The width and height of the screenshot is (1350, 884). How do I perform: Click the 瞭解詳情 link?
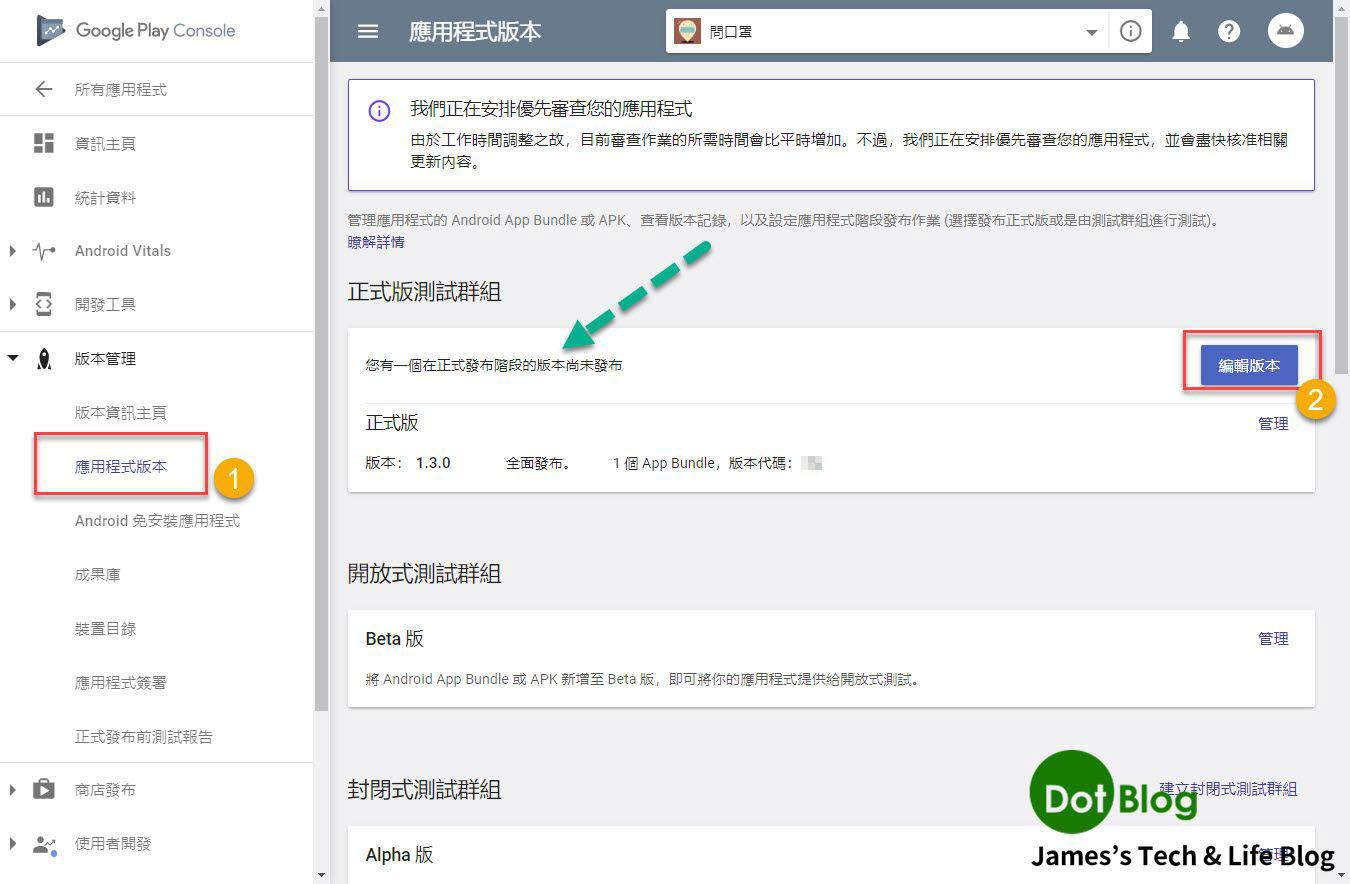click(376, 242)
